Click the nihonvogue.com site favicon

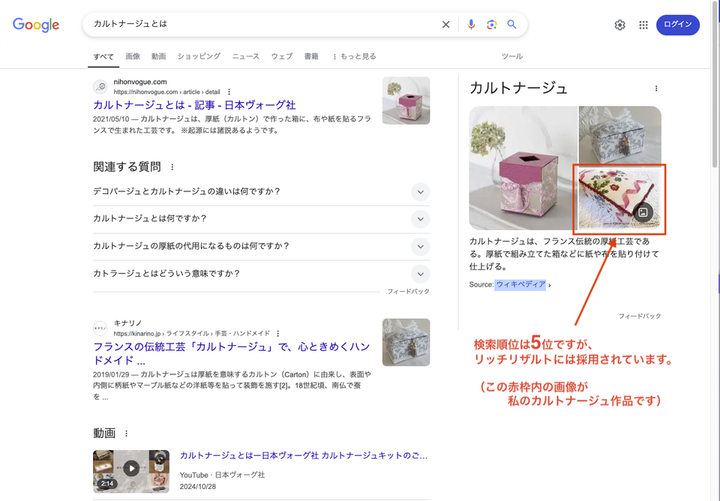coord(100,86)
